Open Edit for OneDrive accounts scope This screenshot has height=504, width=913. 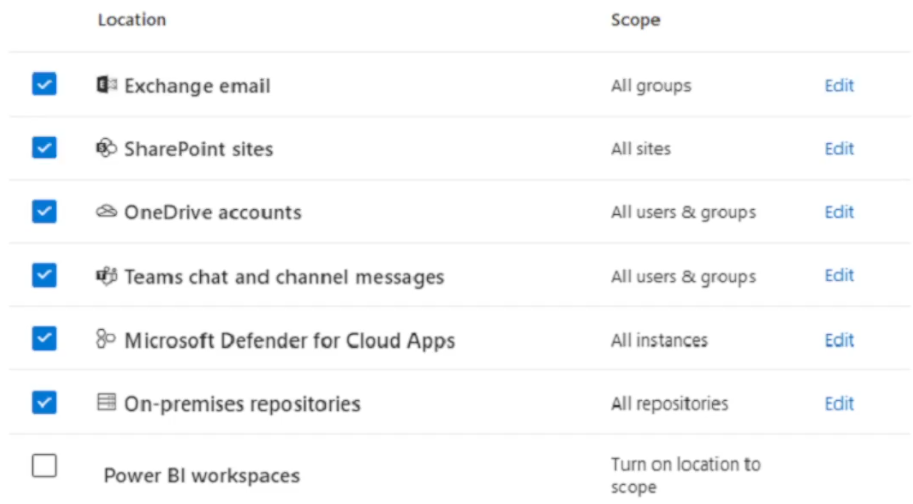coord(838,212)
